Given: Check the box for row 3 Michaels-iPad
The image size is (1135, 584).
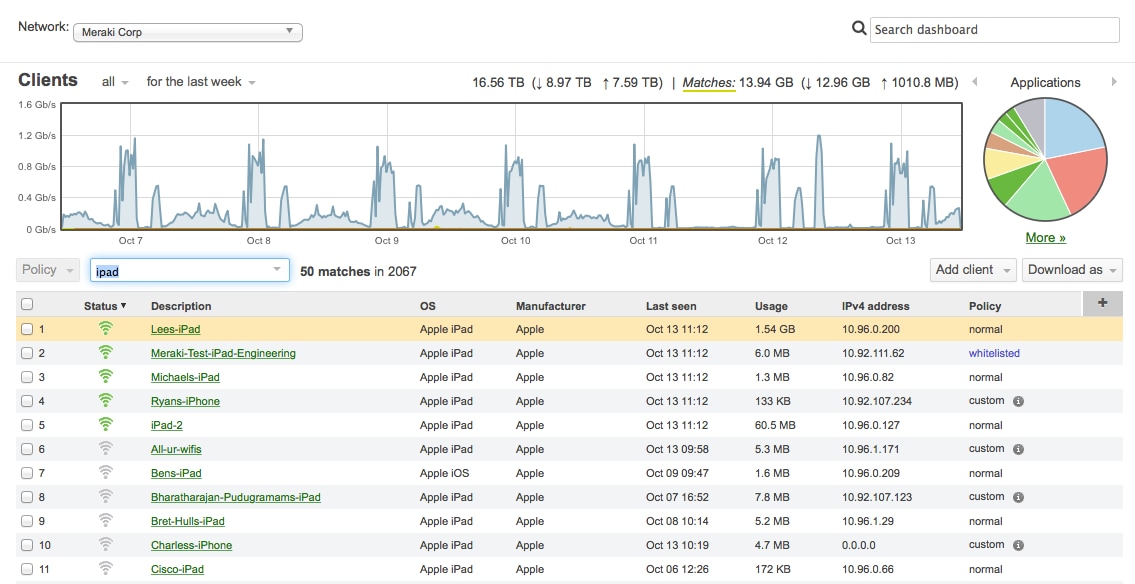Looking at the screenshot, I should (28, 377).
